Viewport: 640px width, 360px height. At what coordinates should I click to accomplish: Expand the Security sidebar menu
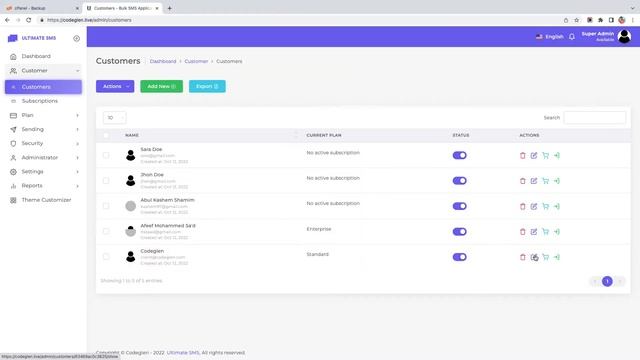43,143
